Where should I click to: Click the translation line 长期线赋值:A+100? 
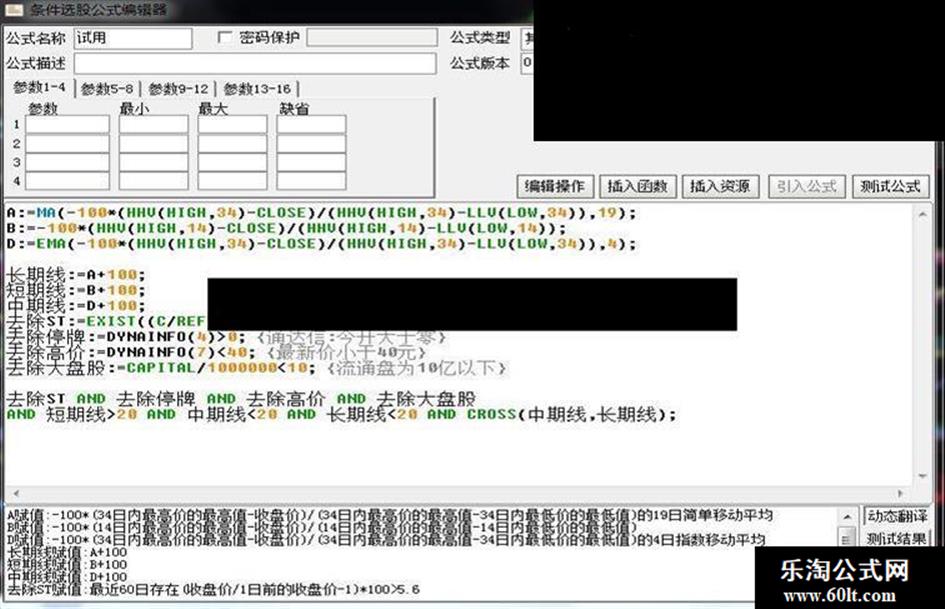pyautogui.click(x=68, y=552)
